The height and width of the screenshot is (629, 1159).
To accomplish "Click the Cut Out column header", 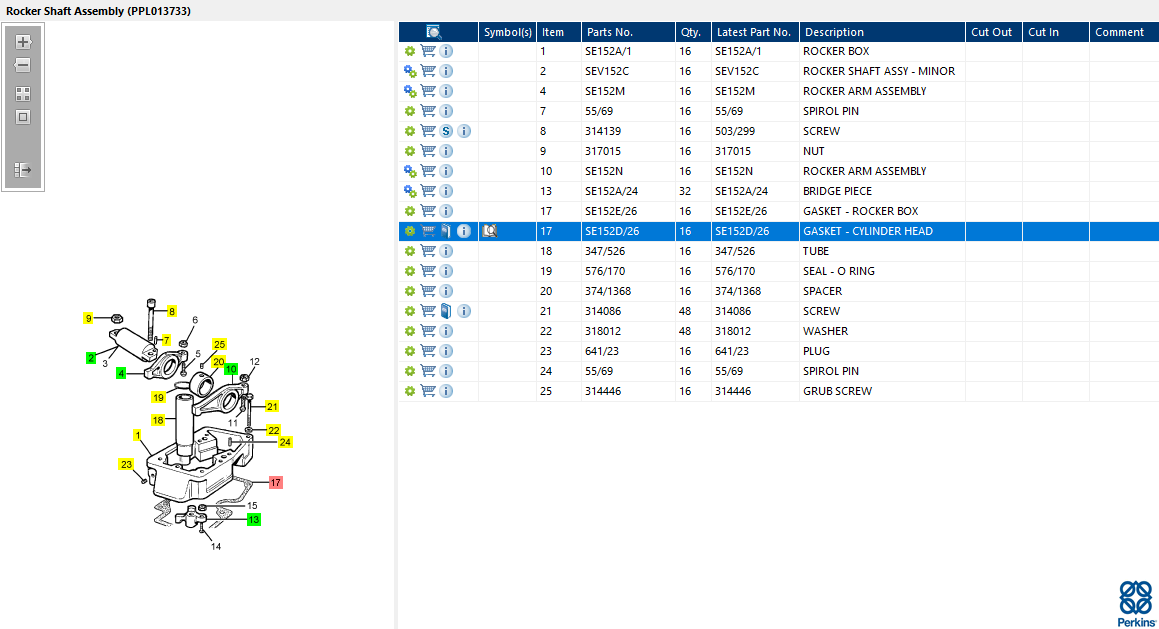I will pyautogui.click(x=994, y=32).
